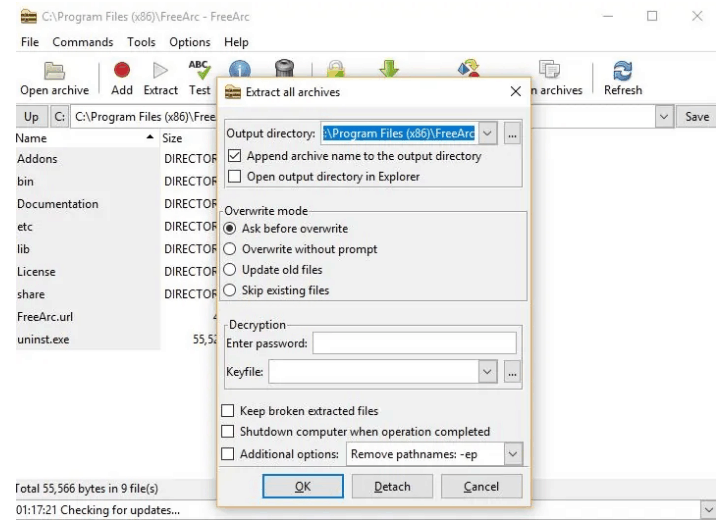Screen dimensions: 724x530
Task: Open the Keyfile dropdown list
Action: [x=487, y=373]
